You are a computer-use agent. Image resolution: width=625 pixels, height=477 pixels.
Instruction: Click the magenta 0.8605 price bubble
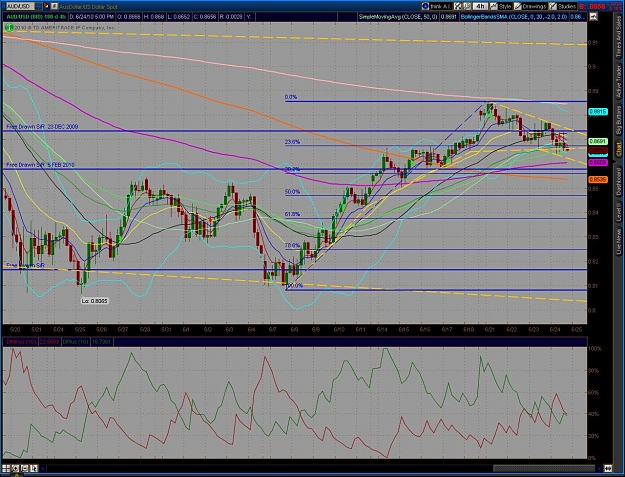pos(598,162)
